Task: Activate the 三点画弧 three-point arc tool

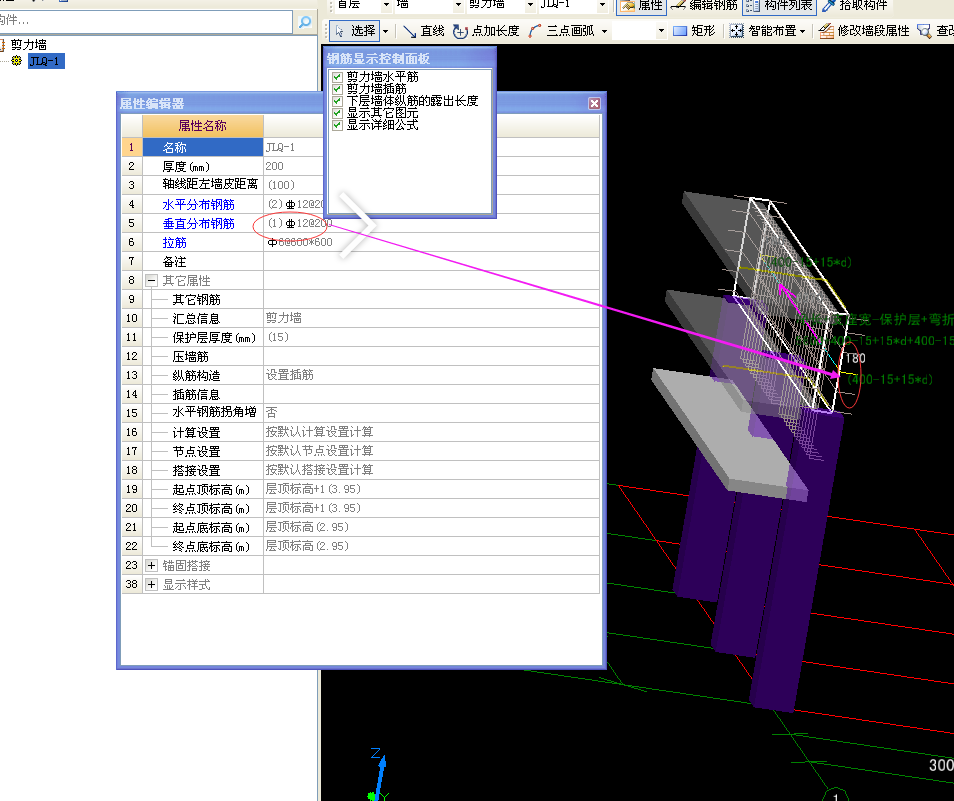Action: (x=561, y=31)
